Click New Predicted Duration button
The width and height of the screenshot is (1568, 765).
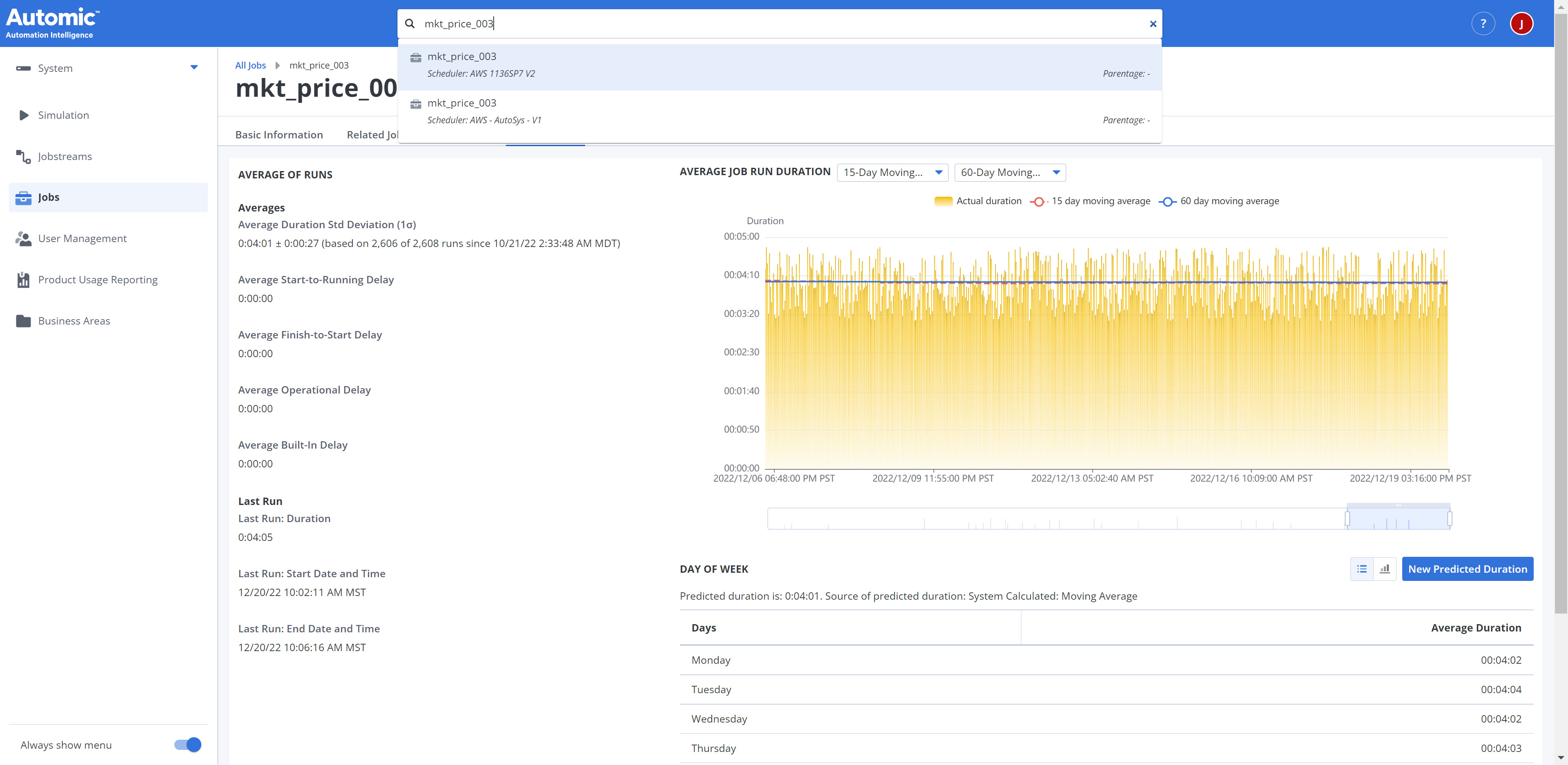[x=1467, y=569]
